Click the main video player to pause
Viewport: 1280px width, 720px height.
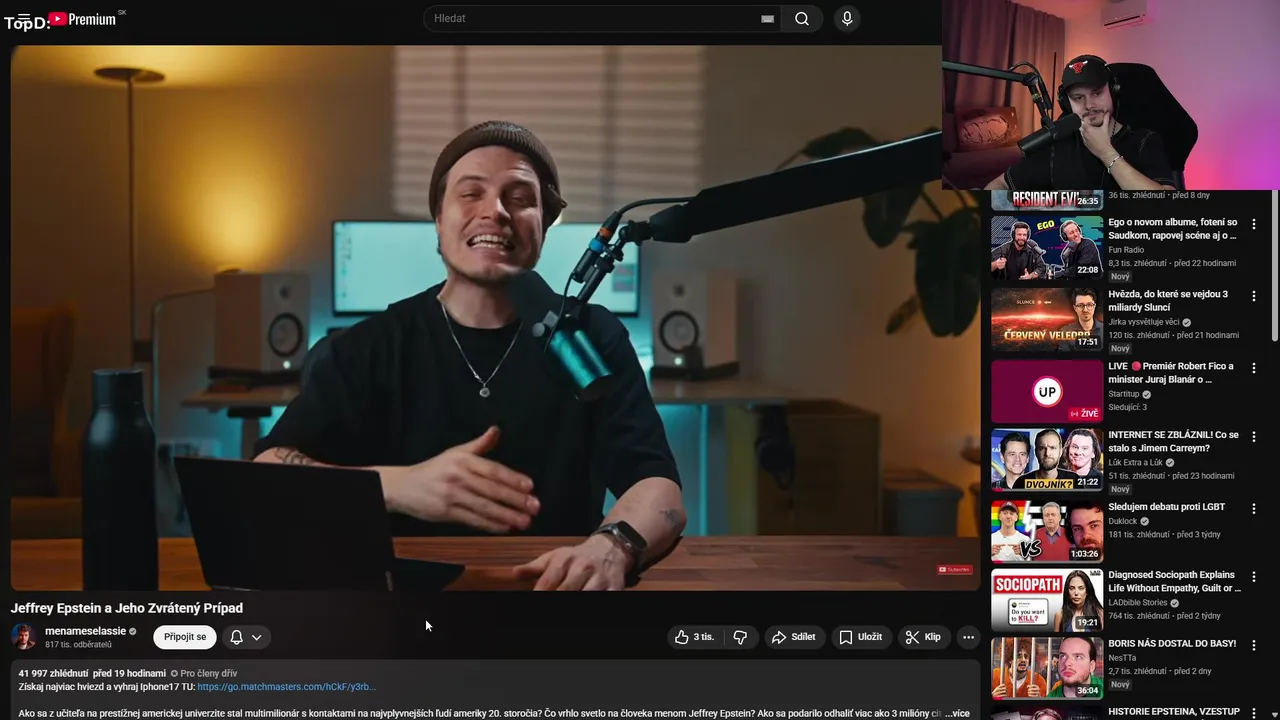(x=495, y=317)
